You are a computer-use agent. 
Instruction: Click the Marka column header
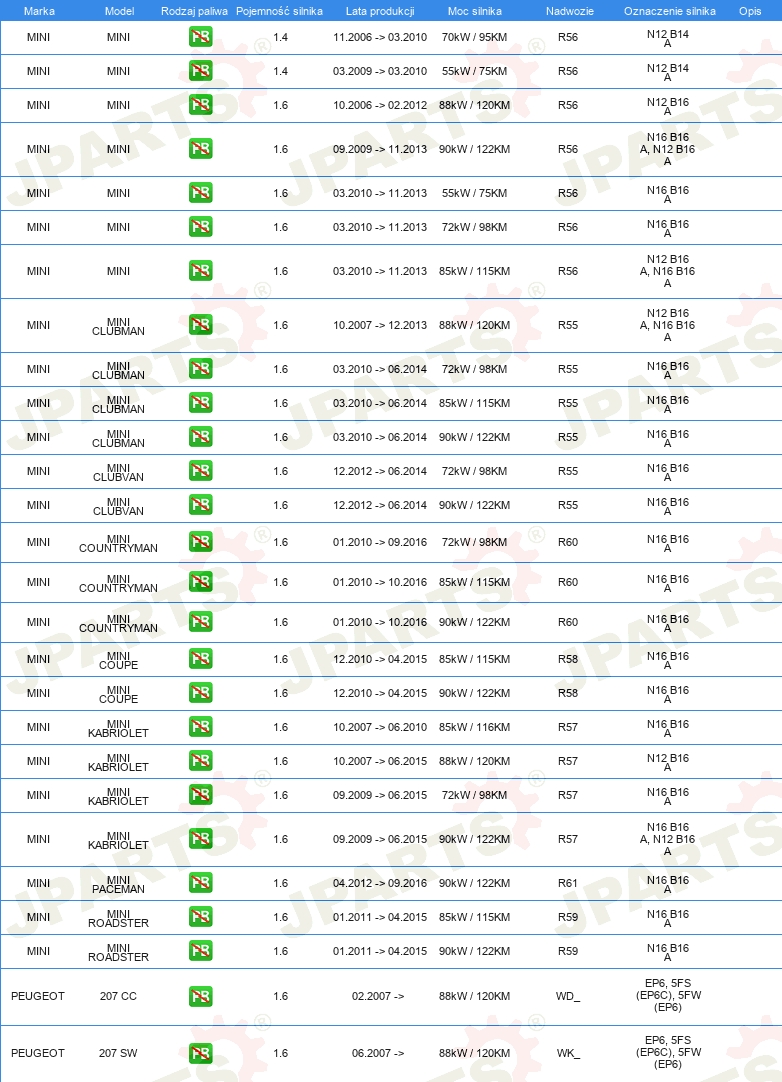click(39, 11)
